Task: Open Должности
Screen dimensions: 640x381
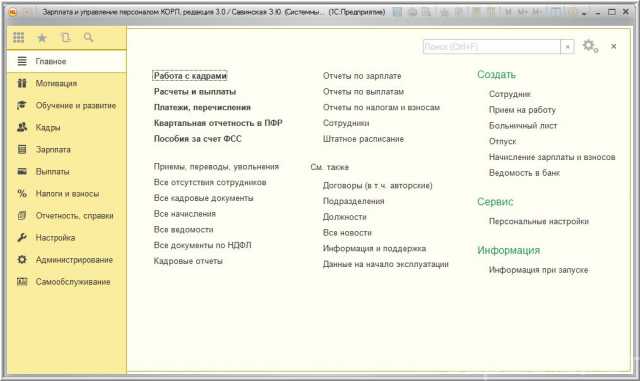Action: point(344,217)
